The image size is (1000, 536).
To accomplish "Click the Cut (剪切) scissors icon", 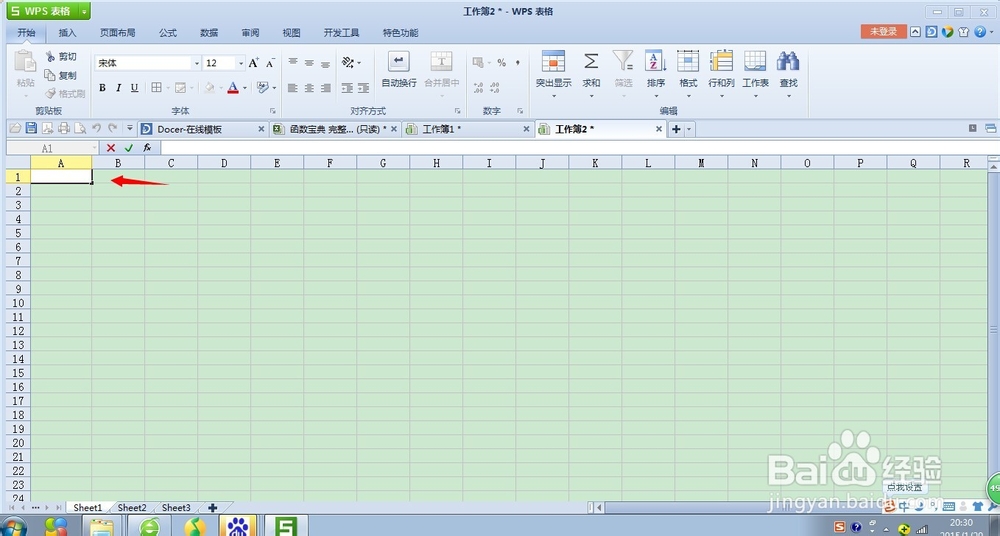I will (x=50, y=57).
